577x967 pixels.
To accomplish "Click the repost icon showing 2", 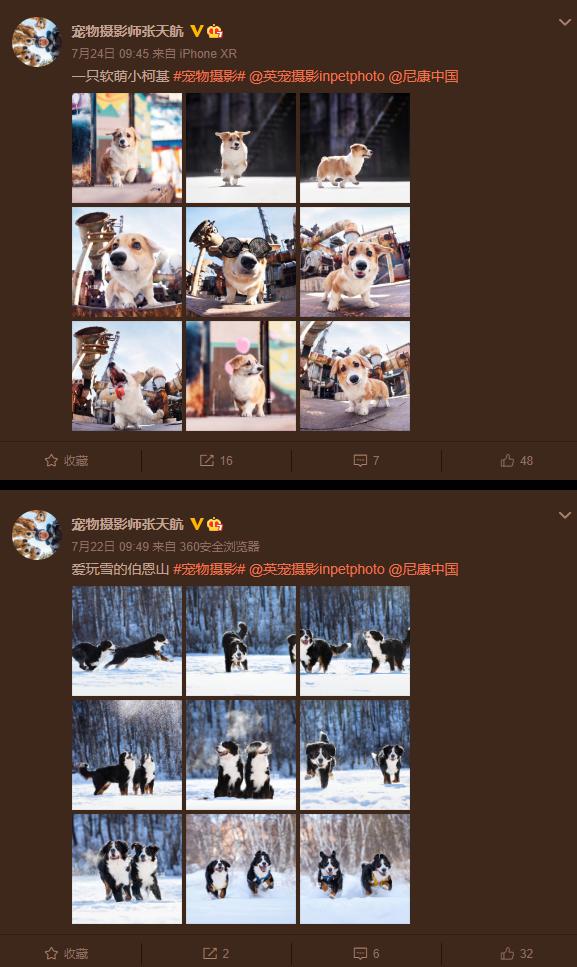I will tap(210, 953).
